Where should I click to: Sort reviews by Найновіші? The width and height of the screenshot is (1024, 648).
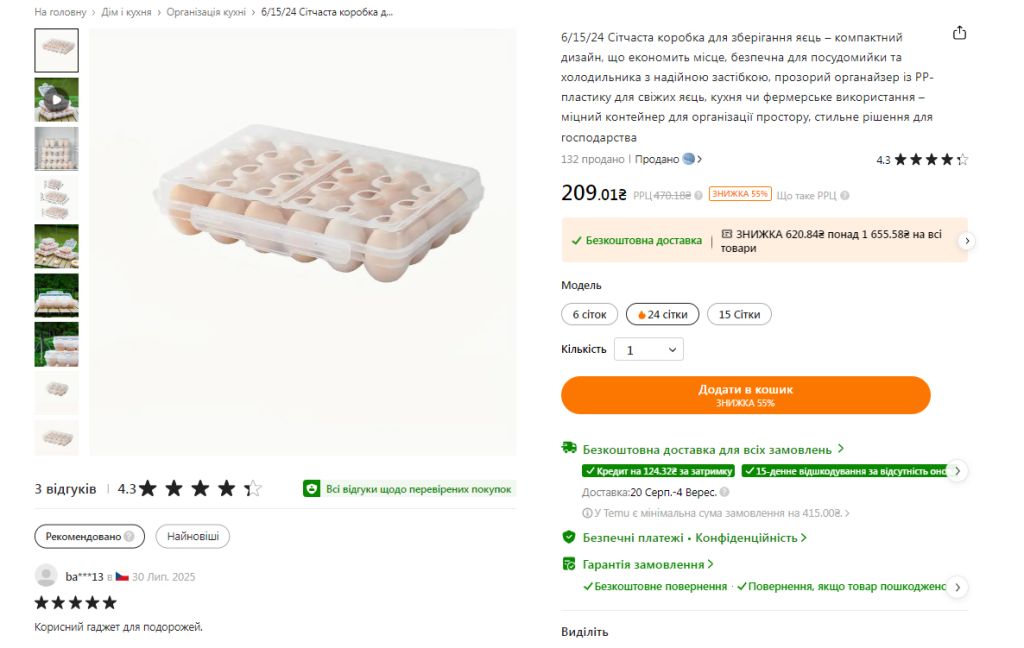click(x=193, y=536)
